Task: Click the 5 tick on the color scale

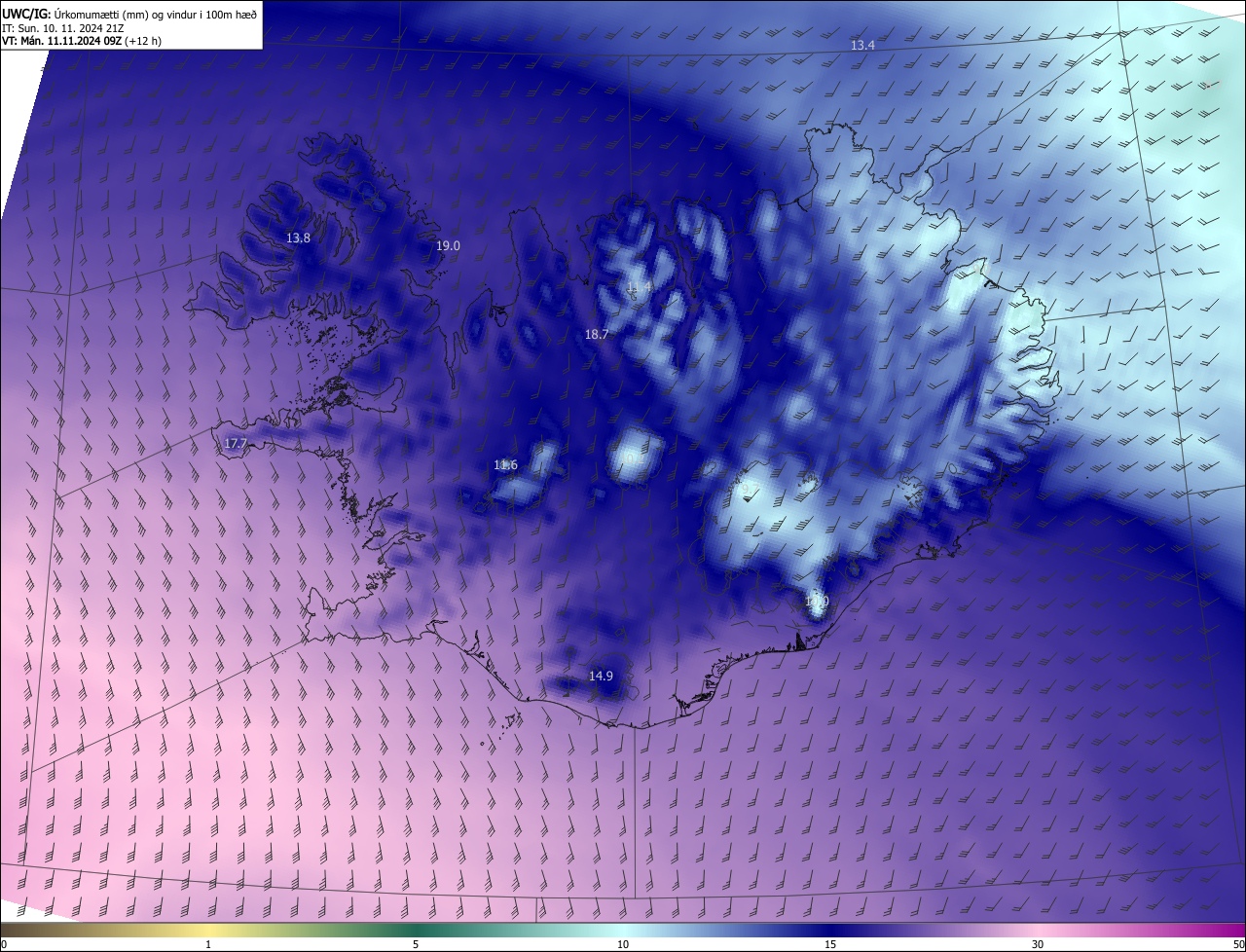Action: 416,944
